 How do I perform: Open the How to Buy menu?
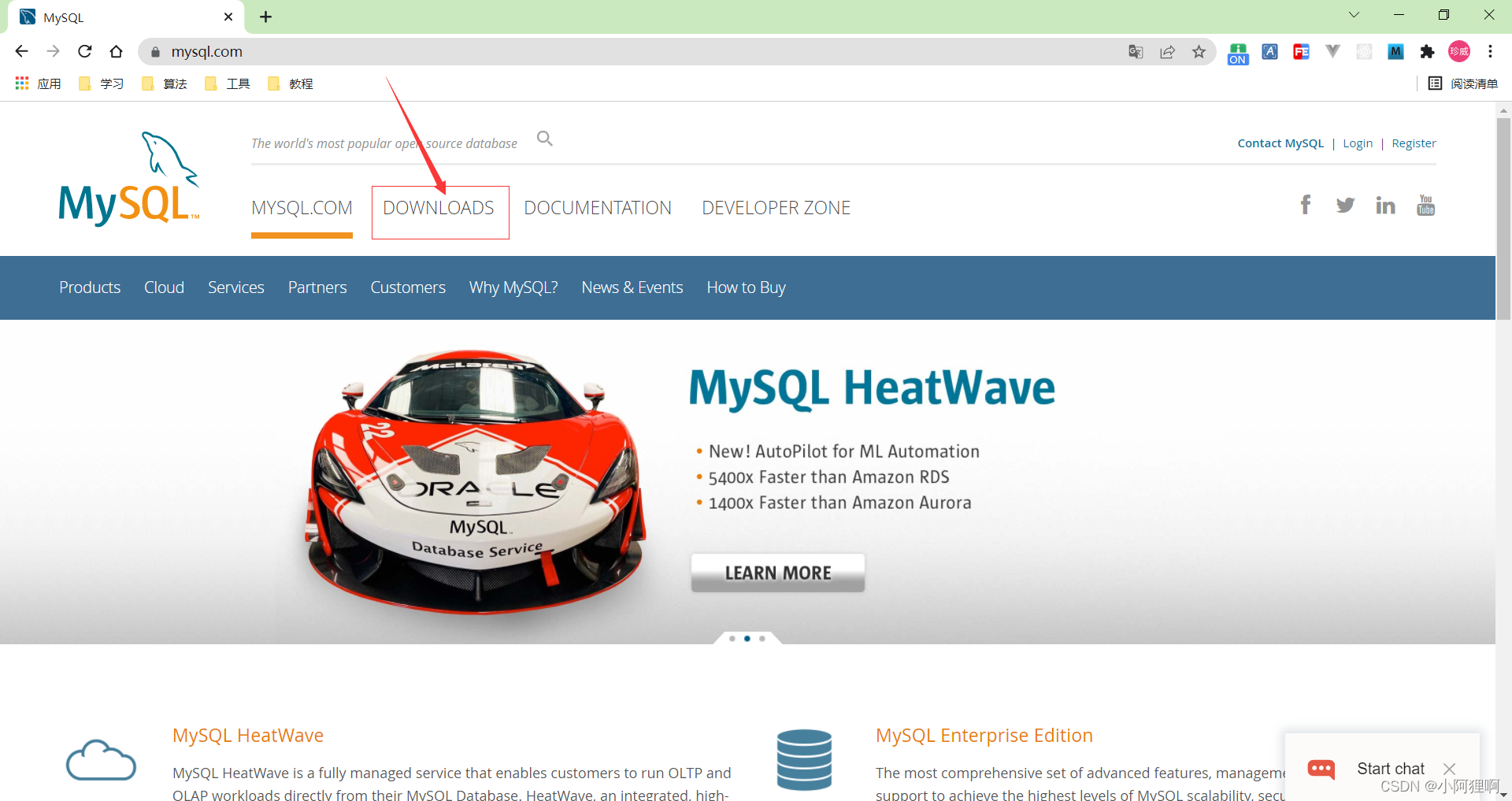pyautogui.click(x=747, y=287)
